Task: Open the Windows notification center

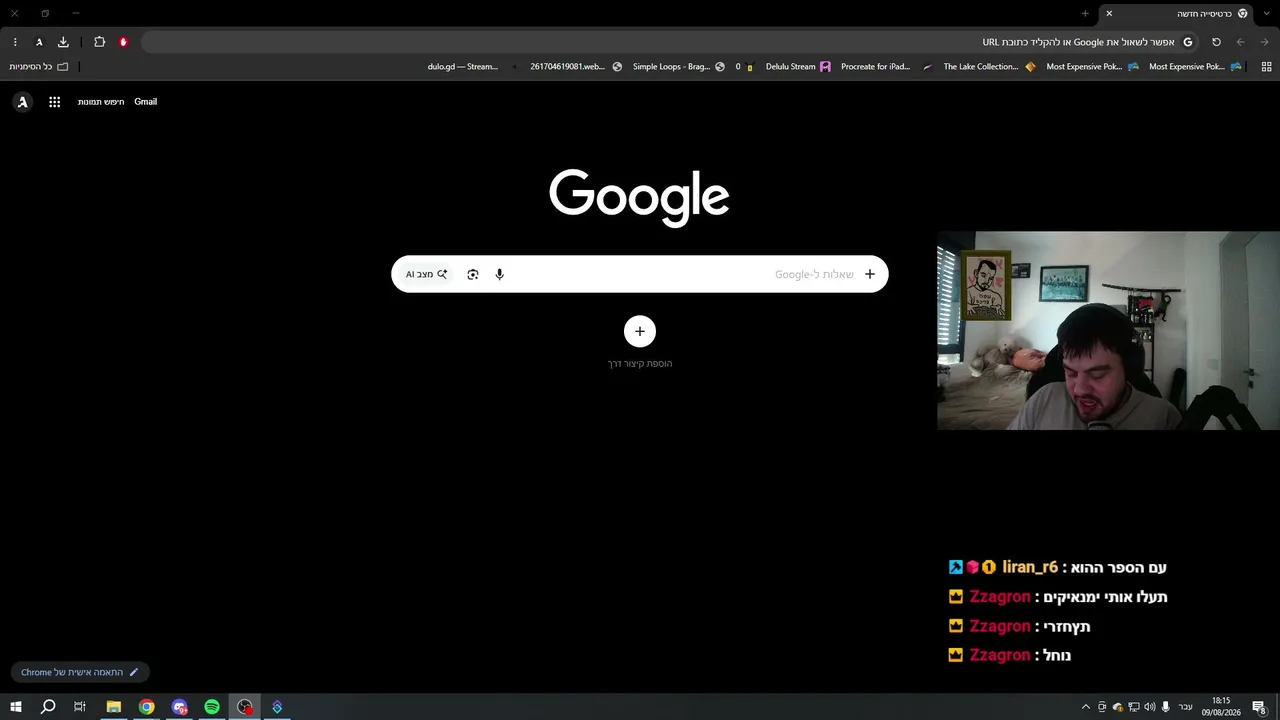Action: 1260,707
